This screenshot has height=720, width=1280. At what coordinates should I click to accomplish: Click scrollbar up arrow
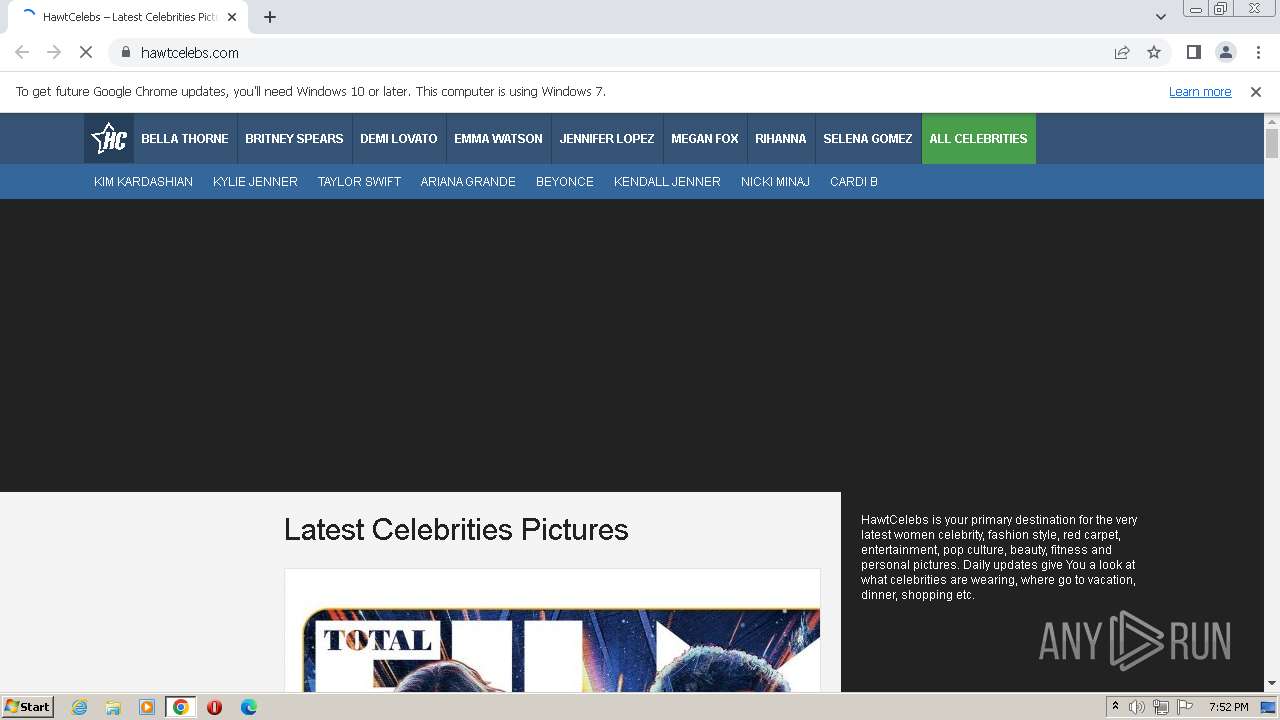[x=1272, y=120]
